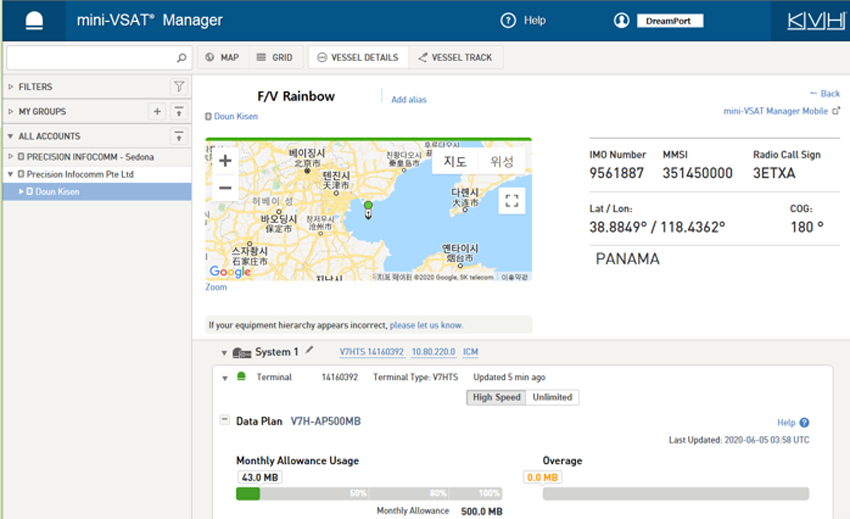This screenshot has width=850, height=519.
Task: Zoom out on the map with minus
Action: coord(226,188)
